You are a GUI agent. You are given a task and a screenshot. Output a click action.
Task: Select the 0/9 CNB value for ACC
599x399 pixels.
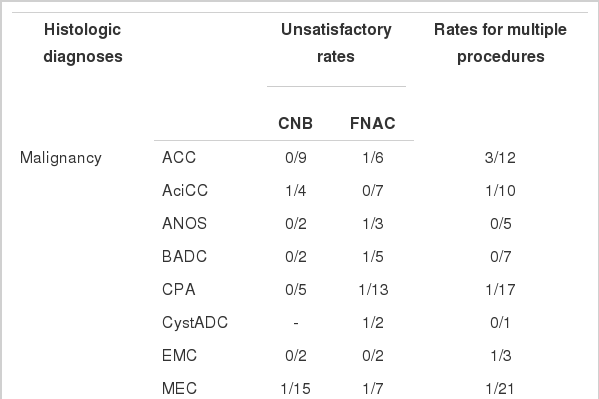(x=296, y=157)
